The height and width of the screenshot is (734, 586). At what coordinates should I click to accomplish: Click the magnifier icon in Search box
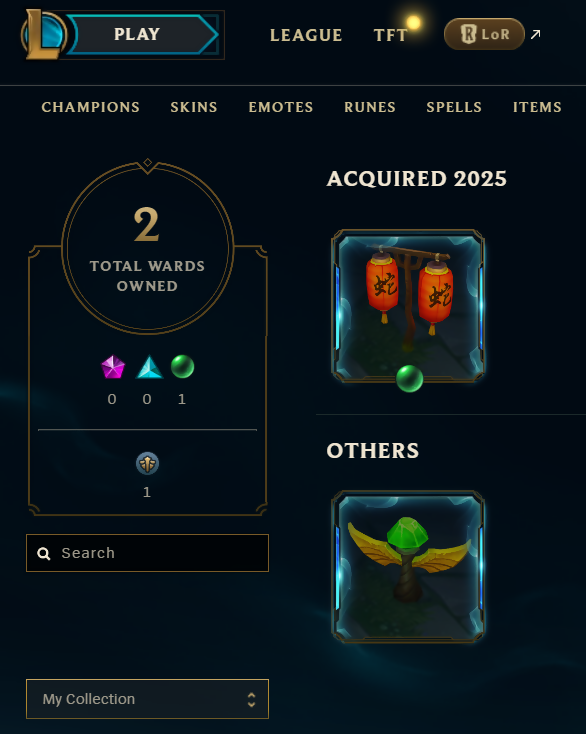(44, 554)
